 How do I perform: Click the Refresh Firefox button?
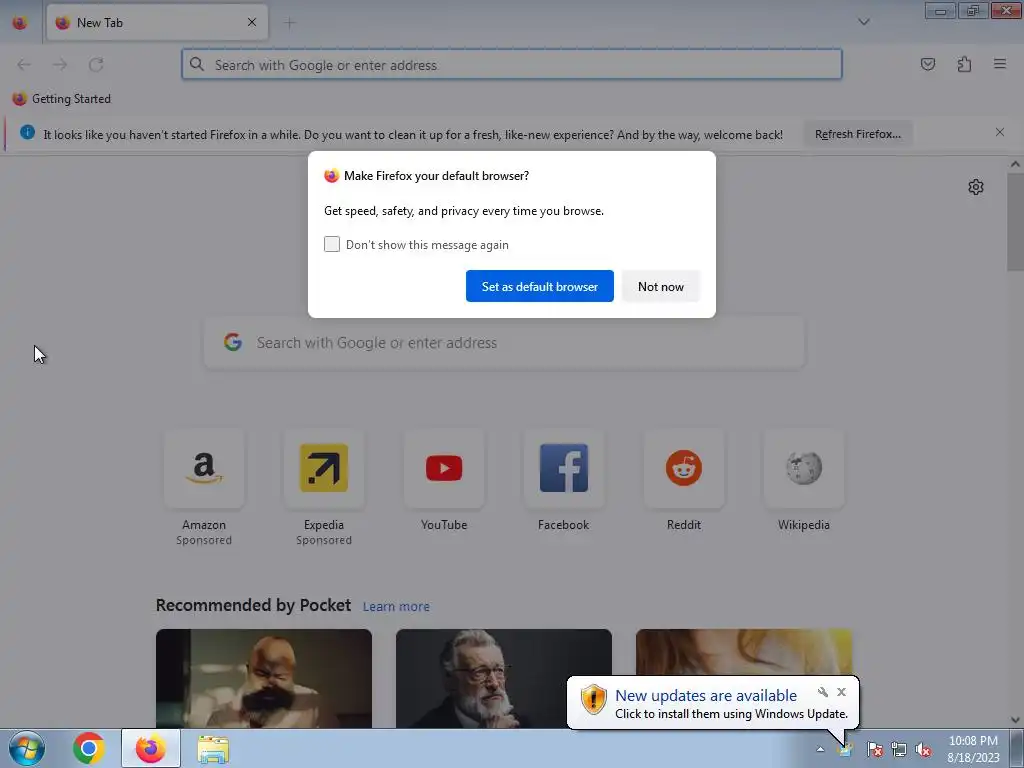tap(857, 134)
